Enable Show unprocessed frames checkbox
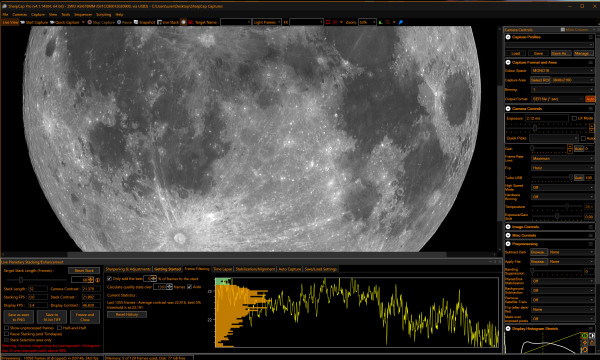The image size is (600, 360). [7, 328]
